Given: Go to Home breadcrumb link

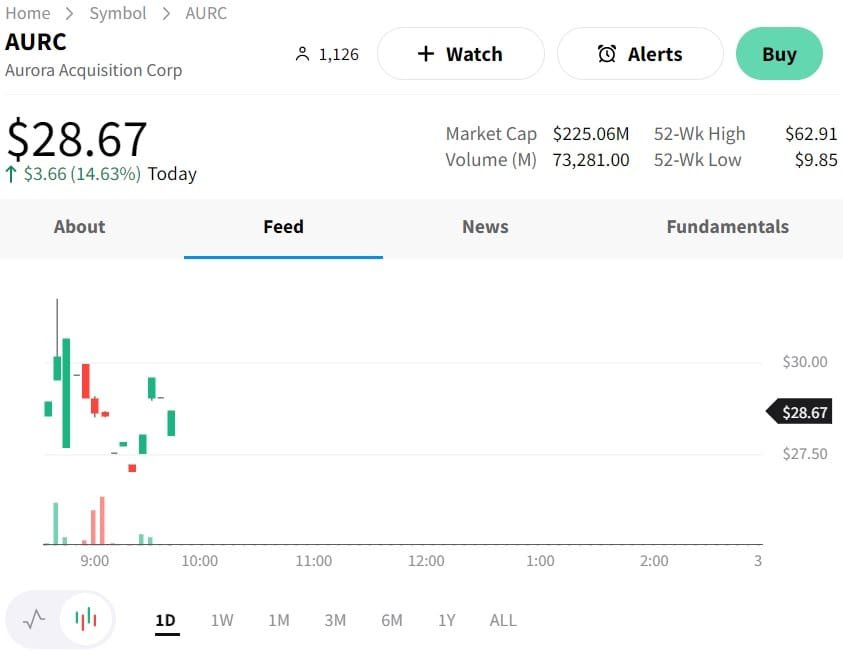Looking at the screenshot, I should (x=28, y=13).
